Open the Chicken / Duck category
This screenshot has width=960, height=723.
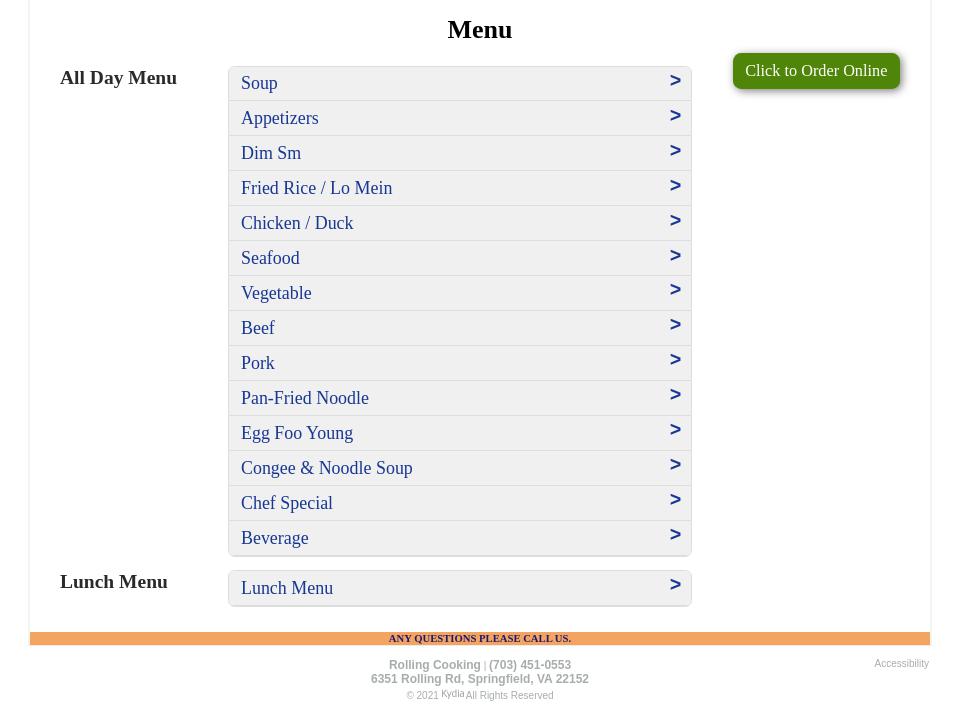tap(297, 223)
